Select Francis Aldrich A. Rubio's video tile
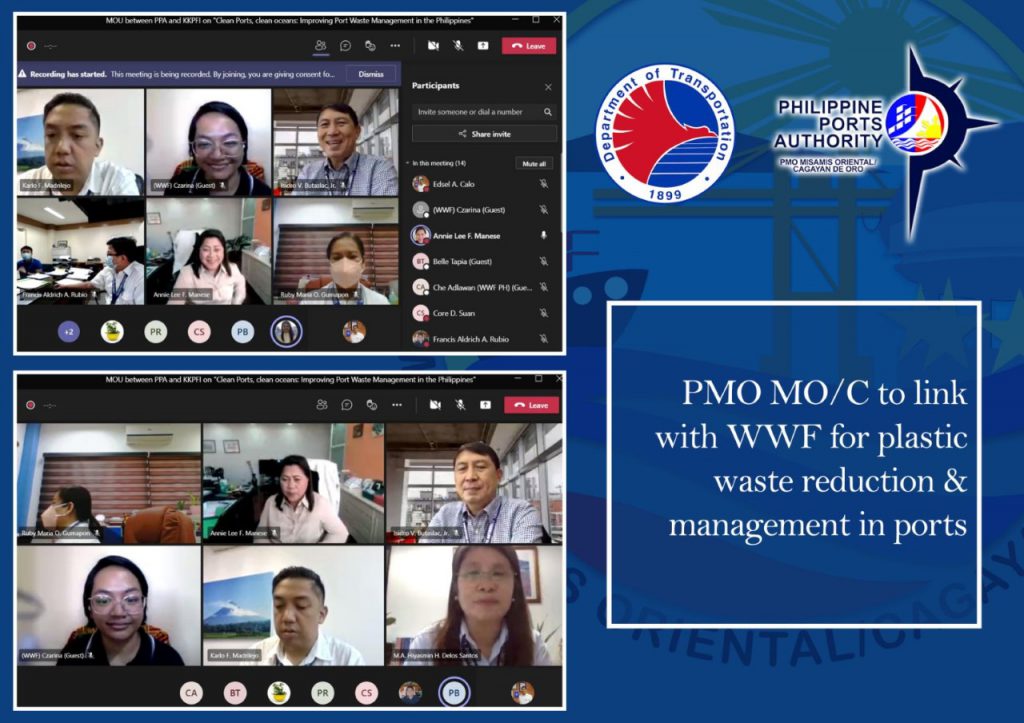This screenshot has height=723, width=1024. point(80,251)
